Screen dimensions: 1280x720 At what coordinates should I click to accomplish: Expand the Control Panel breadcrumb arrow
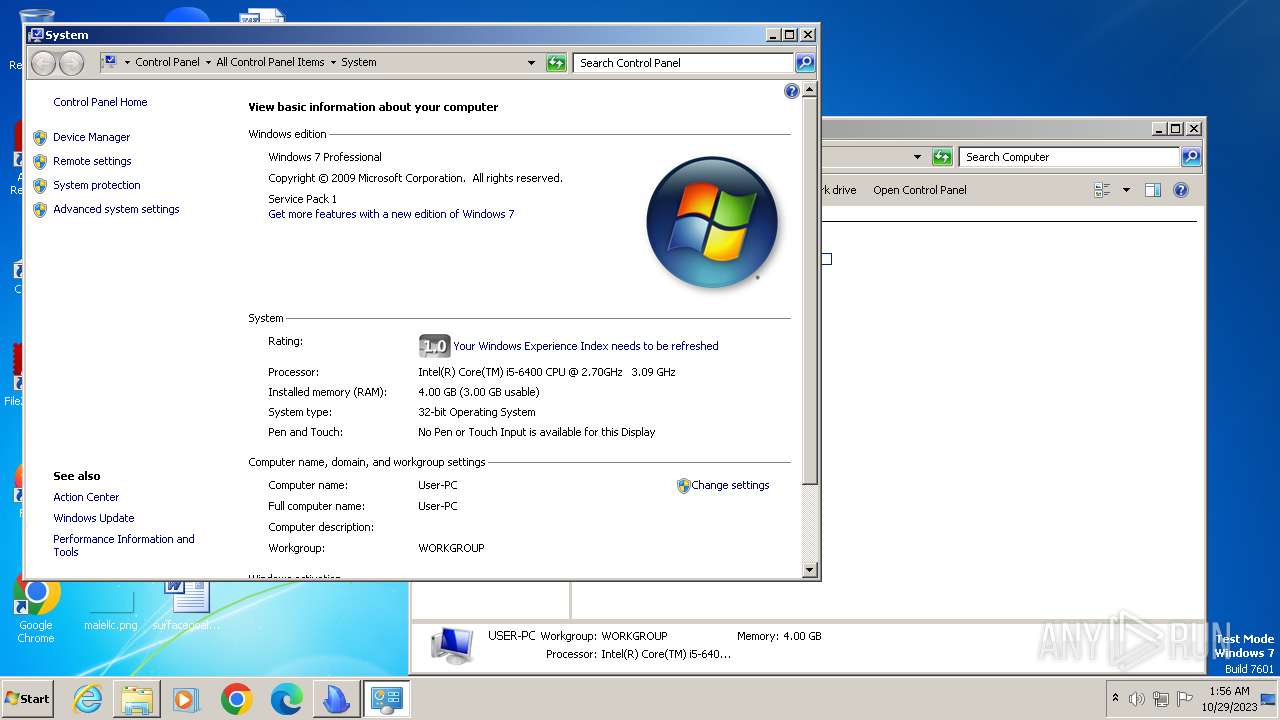tap(208, 63)
